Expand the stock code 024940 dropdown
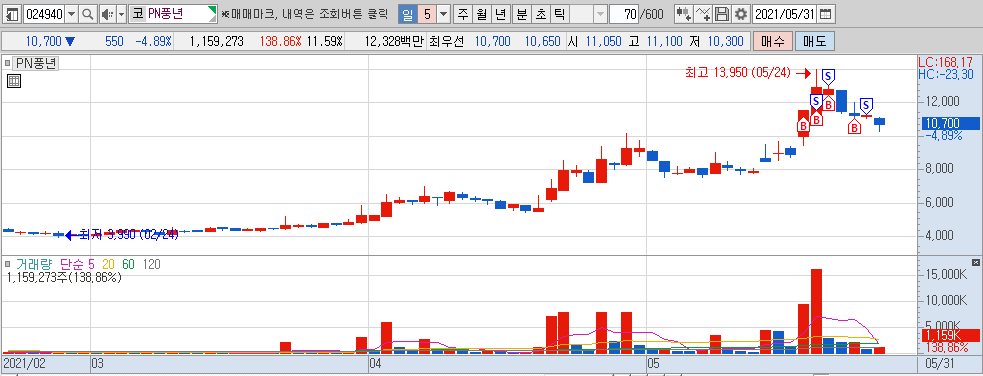Image resolution: width=983 pixels, height=376 pixels. [71, 14]
